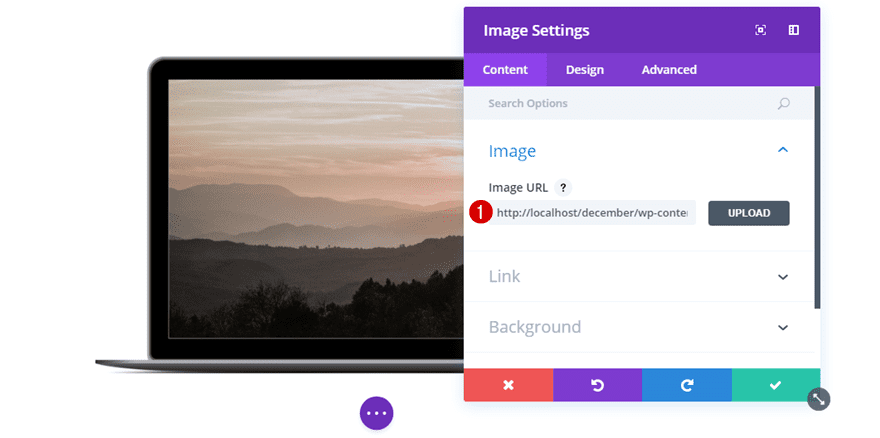
Task: Click the modal resize handle icon
Action: (x=819, y=399)
